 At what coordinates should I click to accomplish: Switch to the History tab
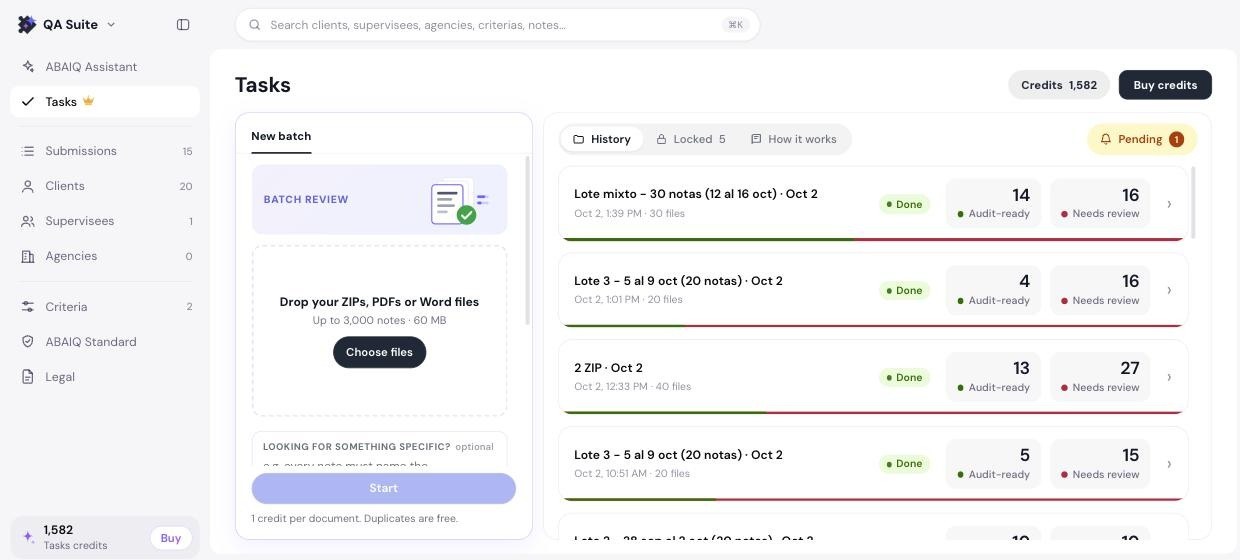602,139
